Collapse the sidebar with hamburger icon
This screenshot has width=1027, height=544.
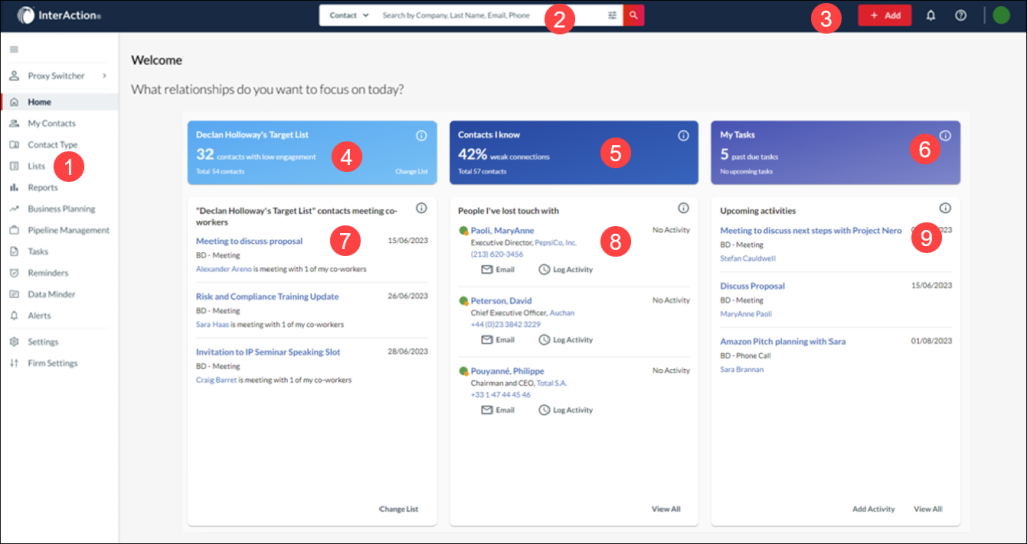tap(14, 49)
